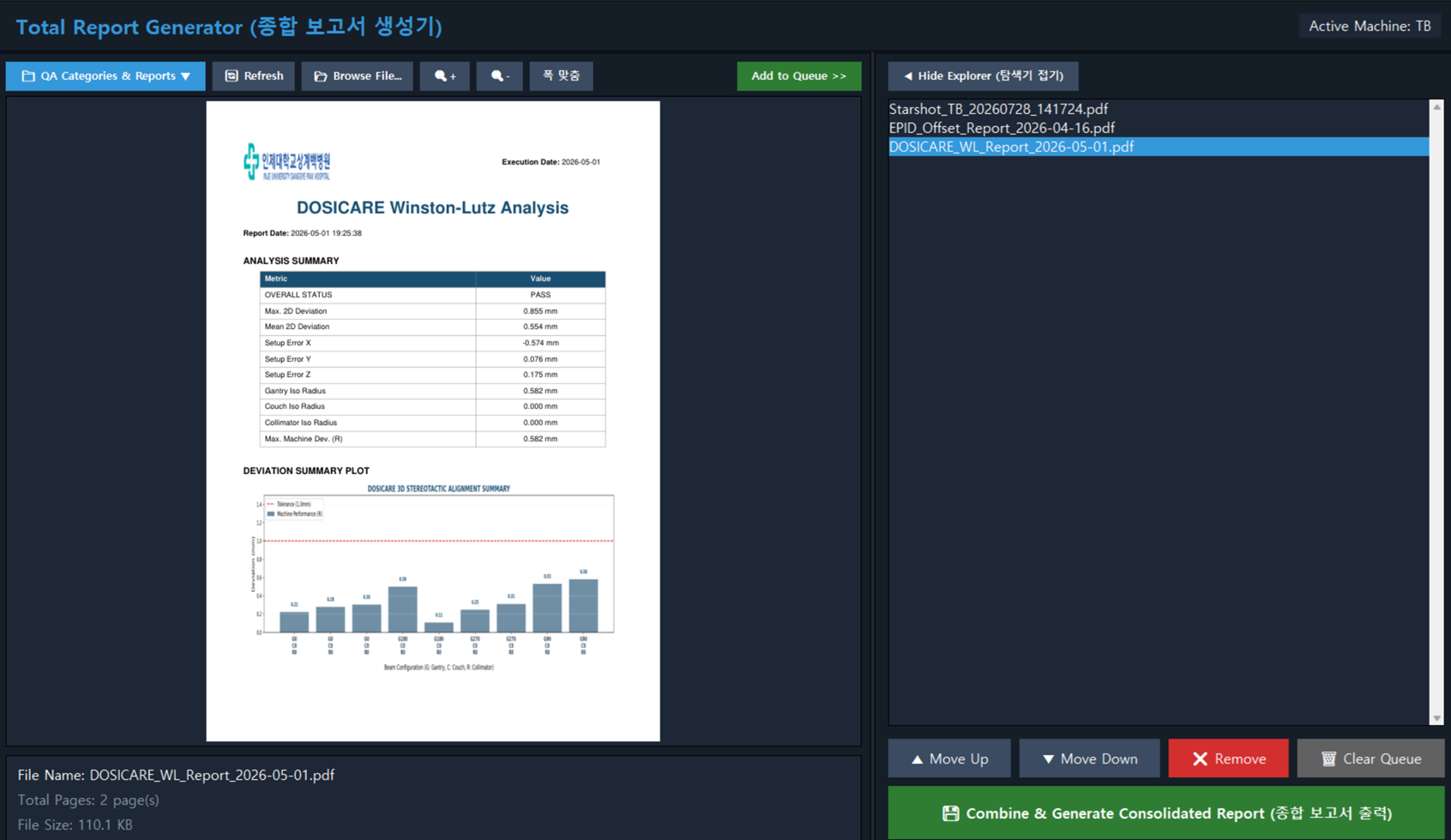Click the File Size: 110.1 KB text
This screenshot has width=1451, height=840.
[75, 825]
